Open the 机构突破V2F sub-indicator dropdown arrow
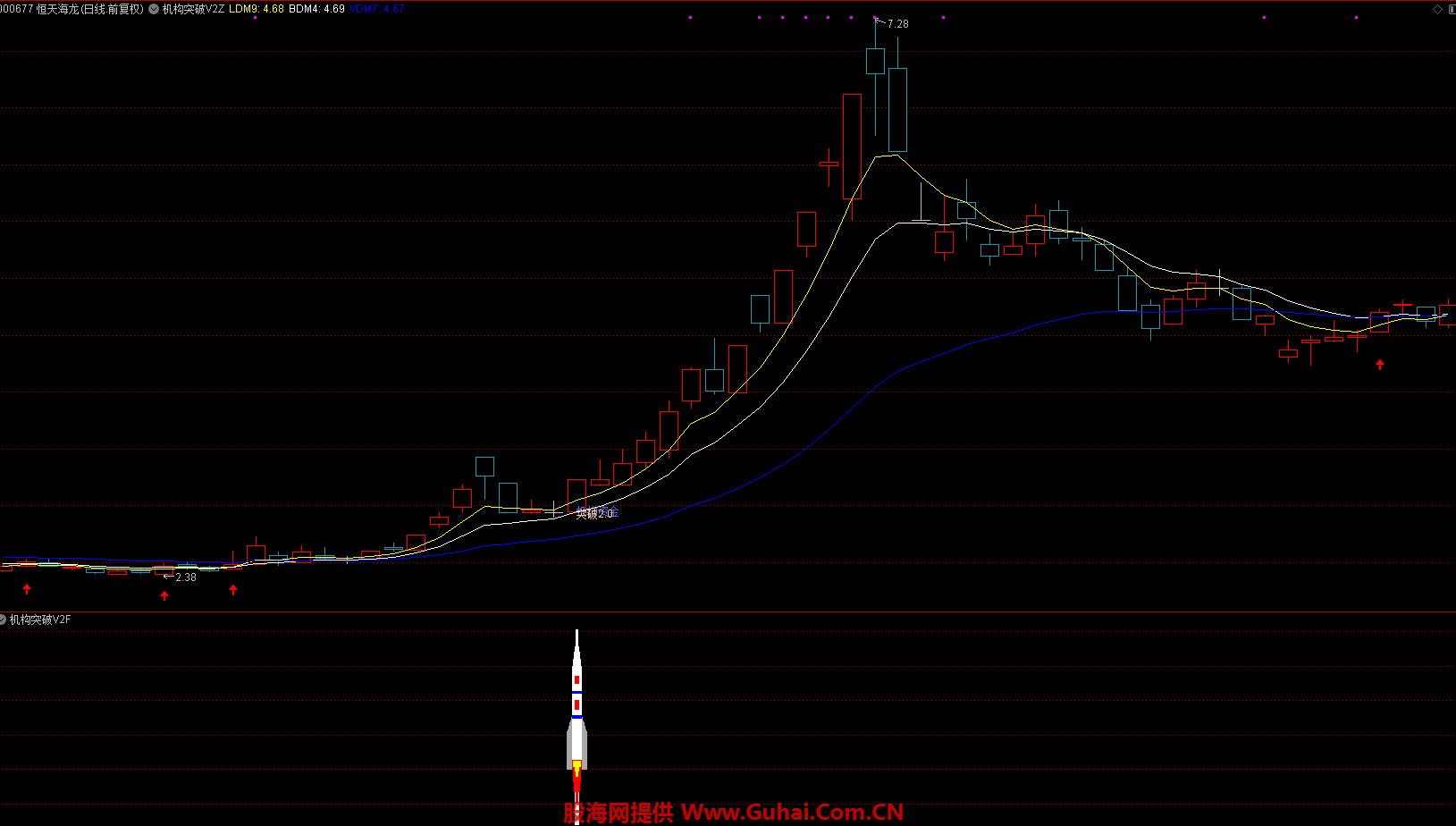The image size is (1456, 826). point(3,619)
